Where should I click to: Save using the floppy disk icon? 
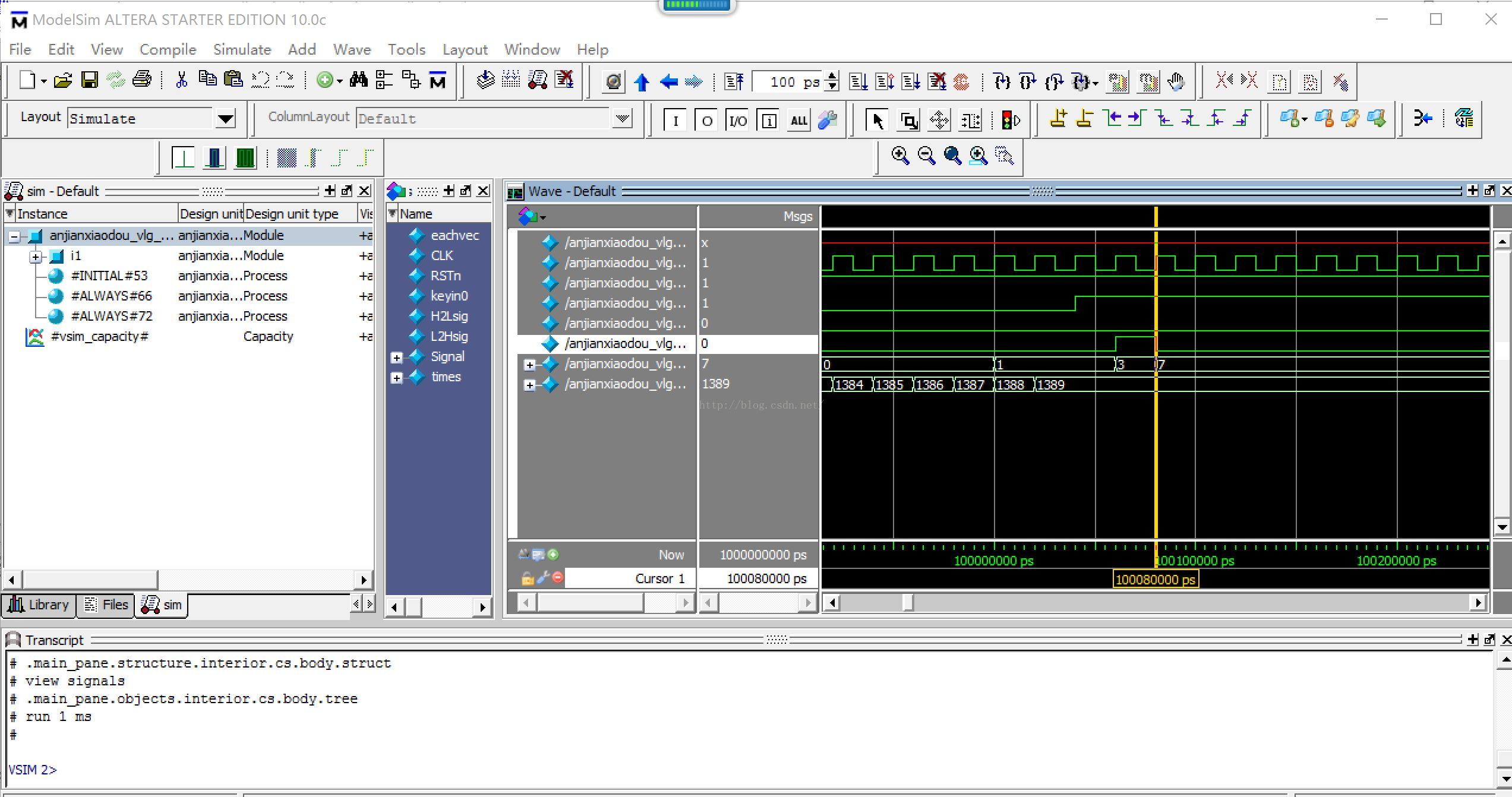click(90, 80)
